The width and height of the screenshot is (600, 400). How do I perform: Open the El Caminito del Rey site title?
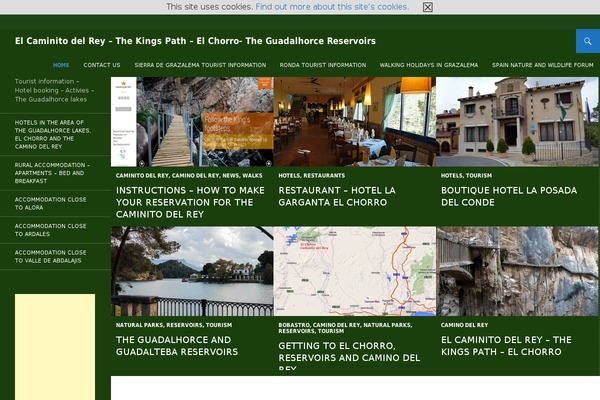(195, 41)
